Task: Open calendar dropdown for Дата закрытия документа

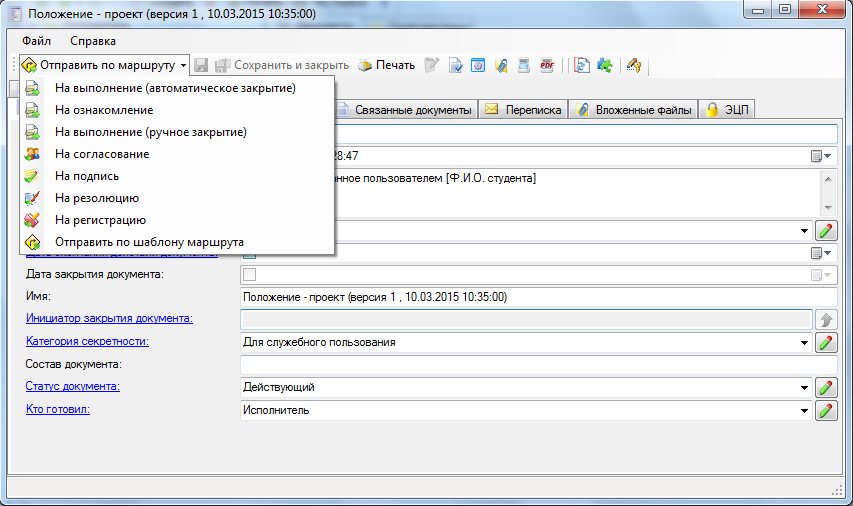Action: click(x=821, y=275)
